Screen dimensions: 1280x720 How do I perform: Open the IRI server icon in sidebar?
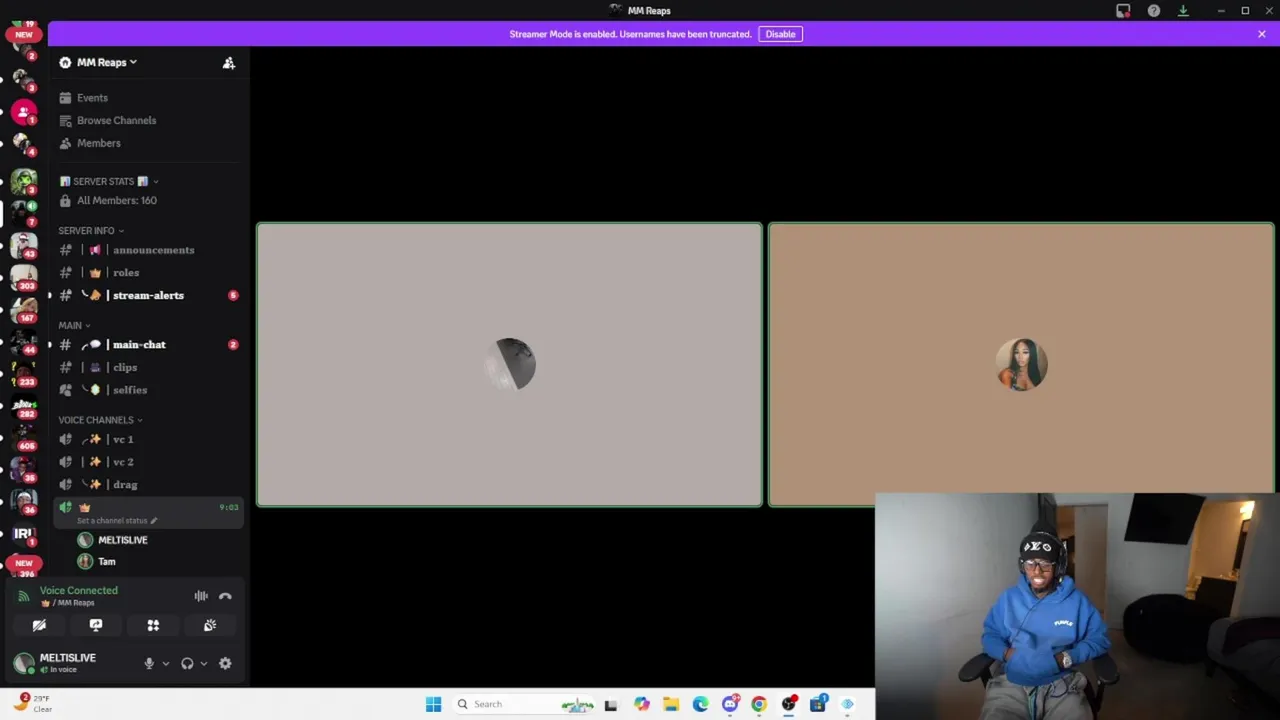pyautogui.click(x=24, y=534)
